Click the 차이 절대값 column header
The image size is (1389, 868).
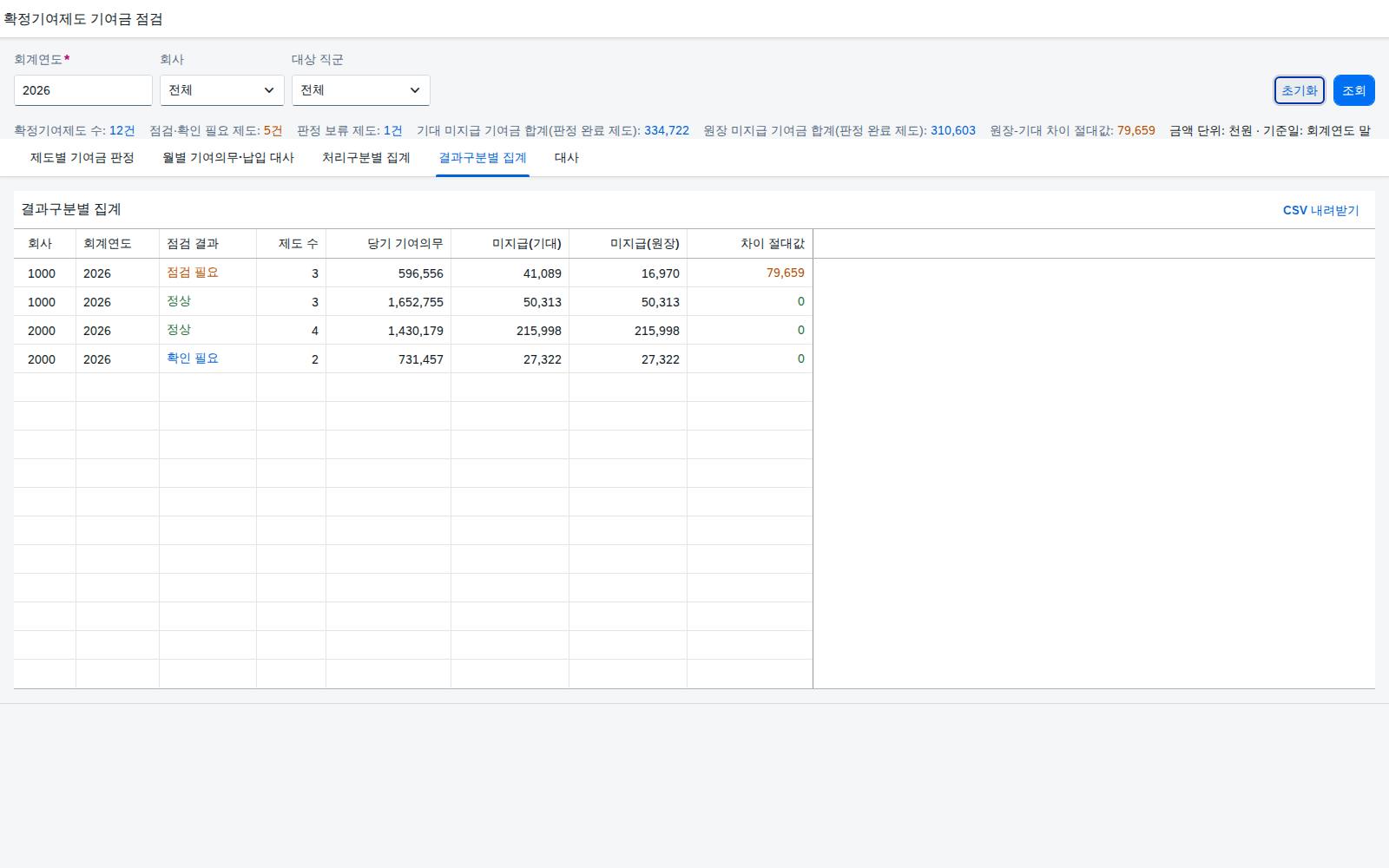tap(750, 244)
